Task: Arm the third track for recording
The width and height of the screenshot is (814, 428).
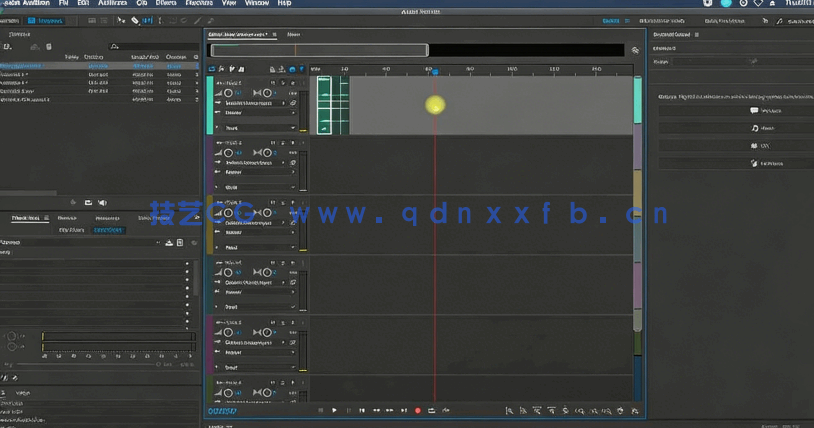Action: pos(293,204)
